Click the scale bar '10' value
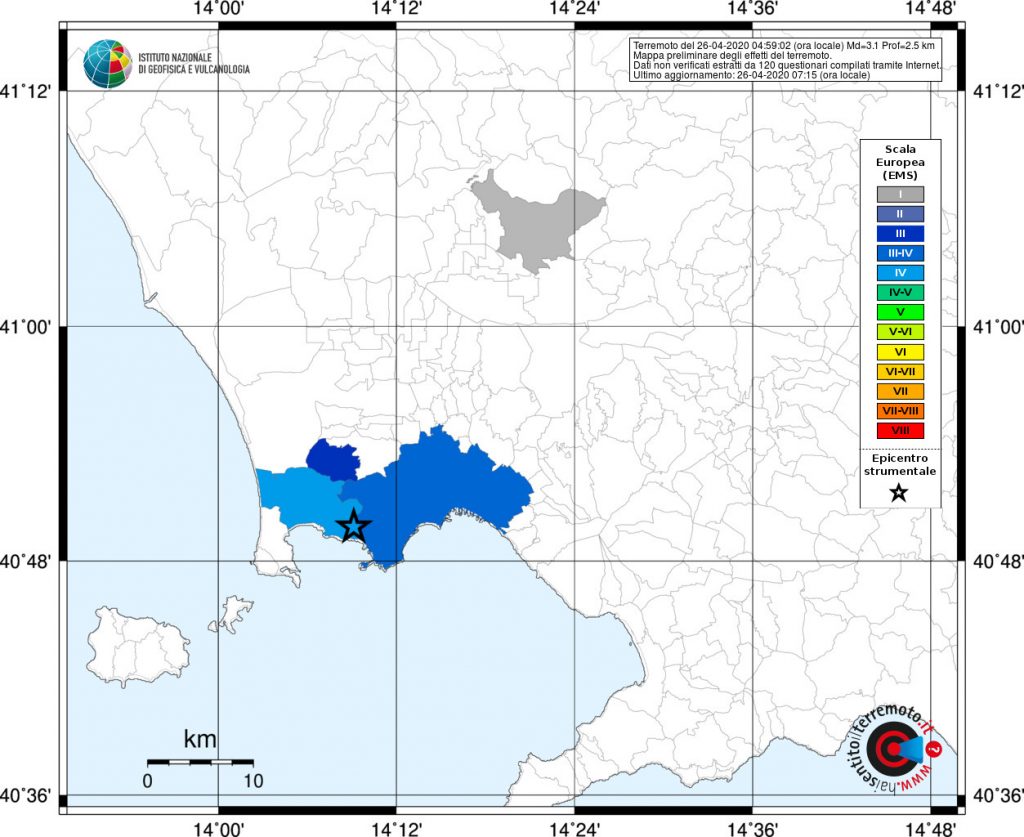Image resolution: width=1024 pixels, height=837 pixels. pyautogui.click(x=253, y=780)
